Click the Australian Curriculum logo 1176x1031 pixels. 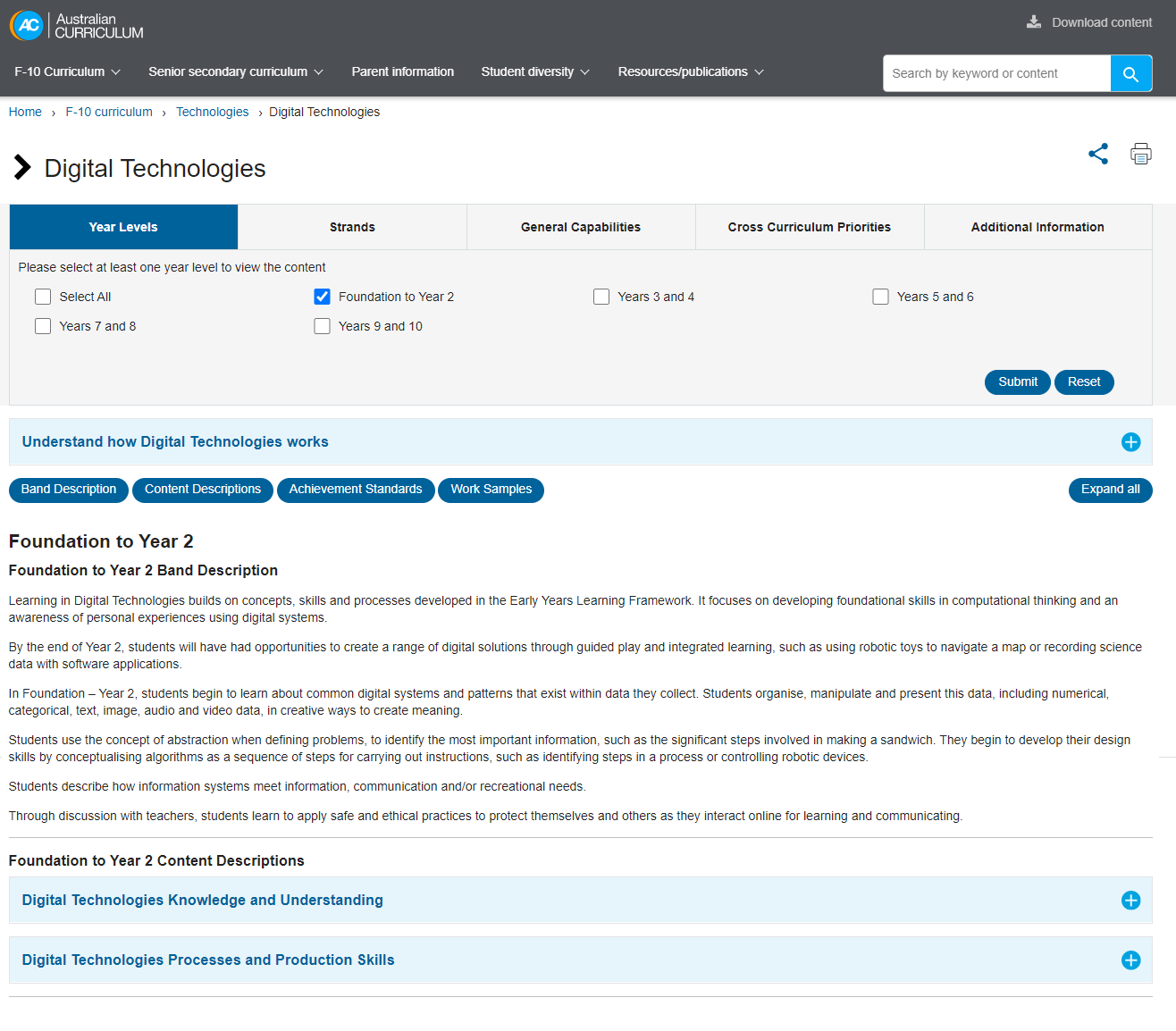coord(77,26)
